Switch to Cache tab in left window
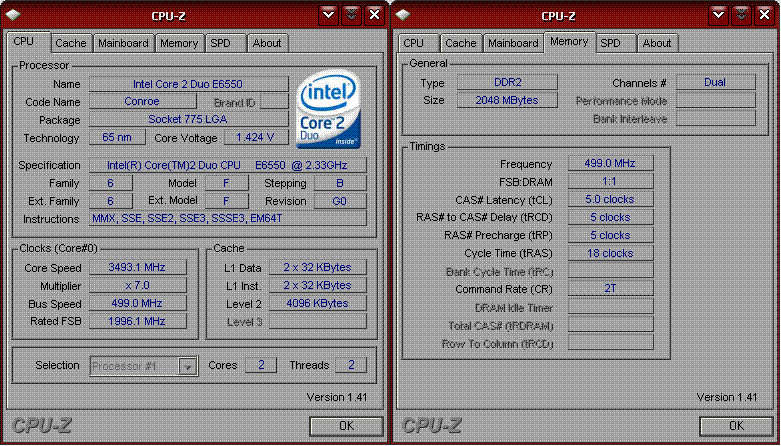Image resolution: width=781 pixels, height=446 pixels. [x=71, y=43]
